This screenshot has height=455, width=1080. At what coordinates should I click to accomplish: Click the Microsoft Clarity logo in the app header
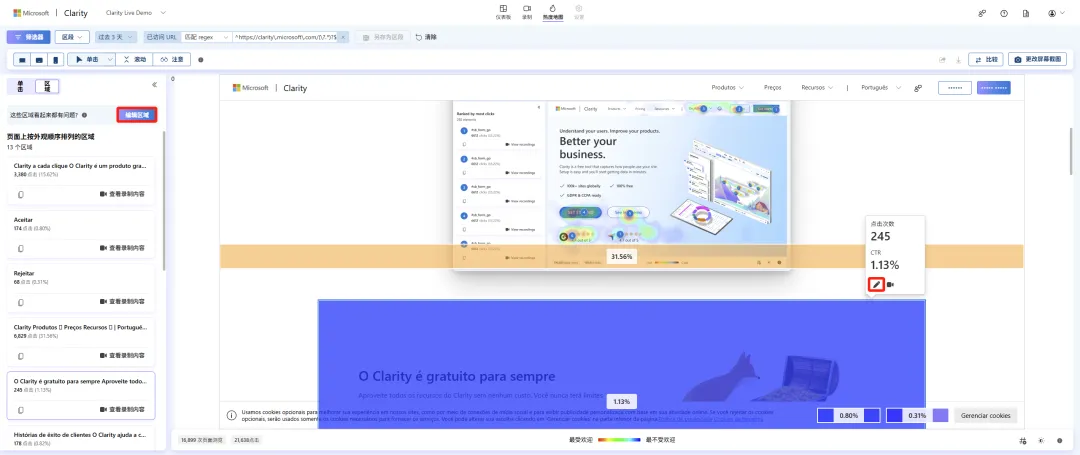[x=51, y=13]
